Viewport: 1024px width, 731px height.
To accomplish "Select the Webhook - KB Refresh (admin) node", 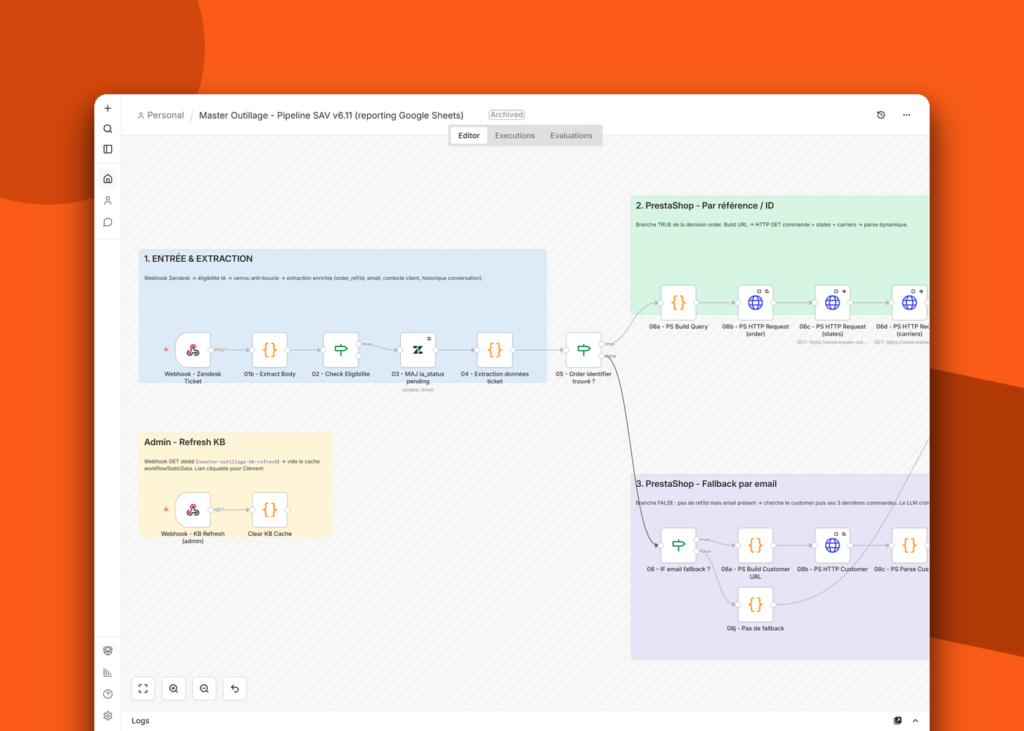I will pos(193,510).
